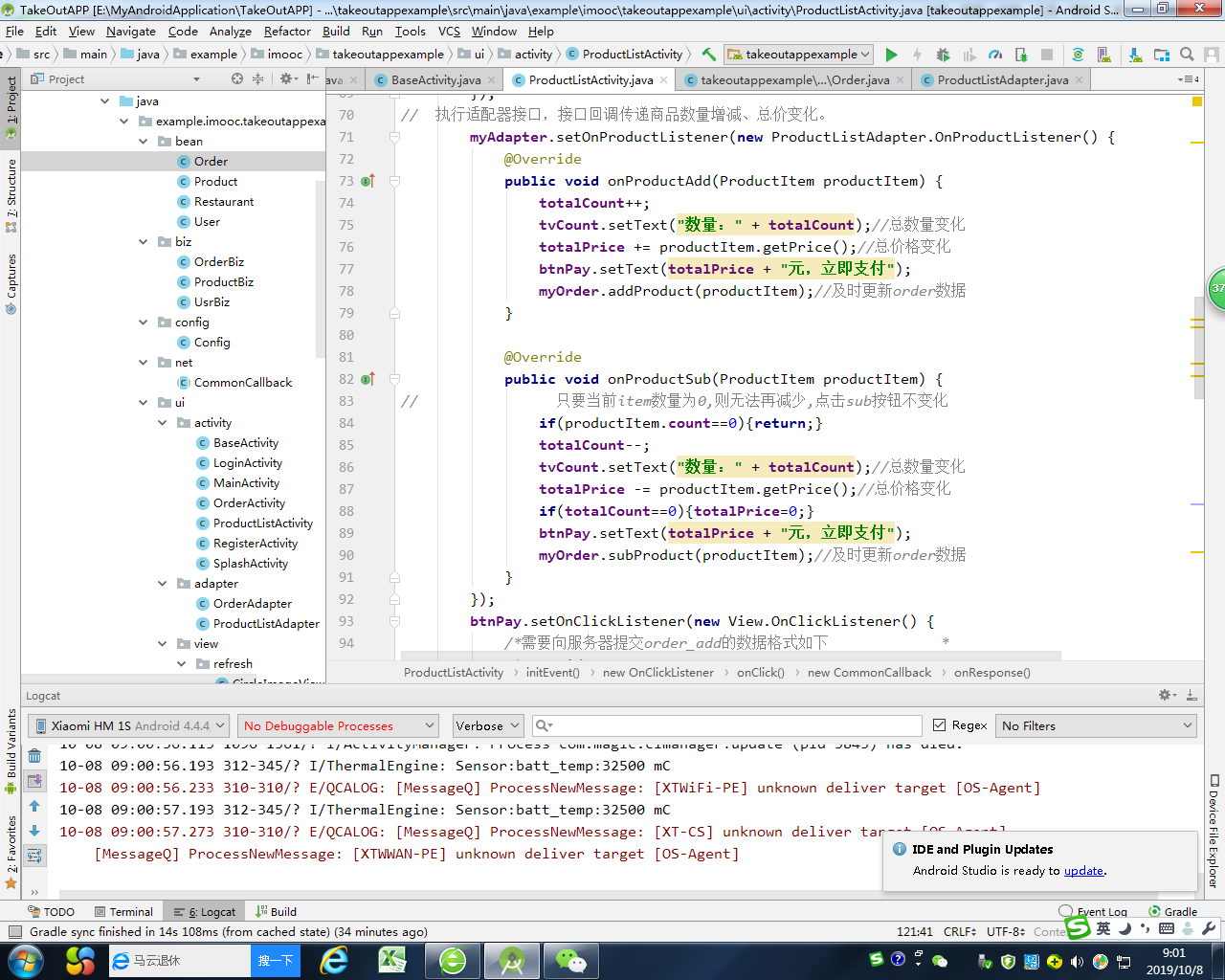Click the onResponse() breadcrumb
1225x980 pixels.
[x=991, y=673]
